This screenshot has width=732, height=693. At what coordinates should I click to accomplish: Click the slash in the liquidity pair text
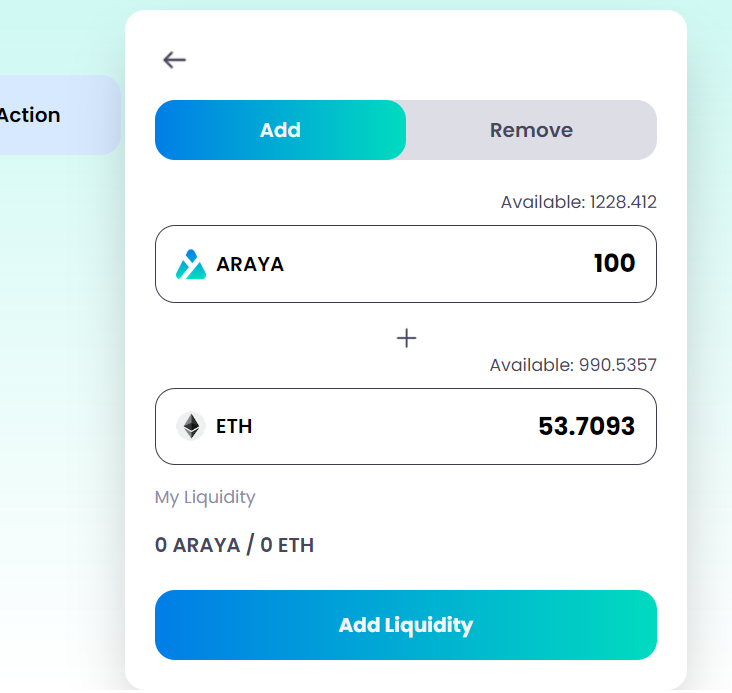[x=250, y=546]
